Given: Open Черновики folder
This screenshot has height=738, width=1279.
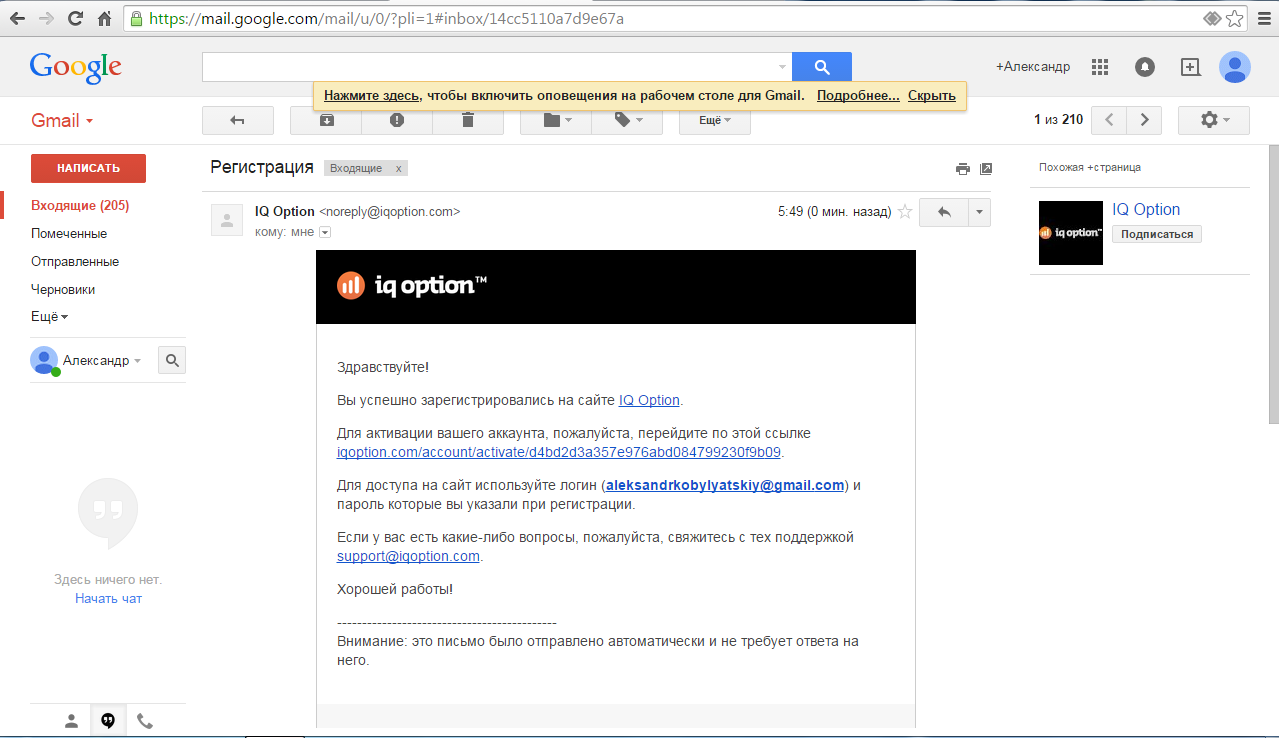Looking at the screenshot, I should 63,290.
